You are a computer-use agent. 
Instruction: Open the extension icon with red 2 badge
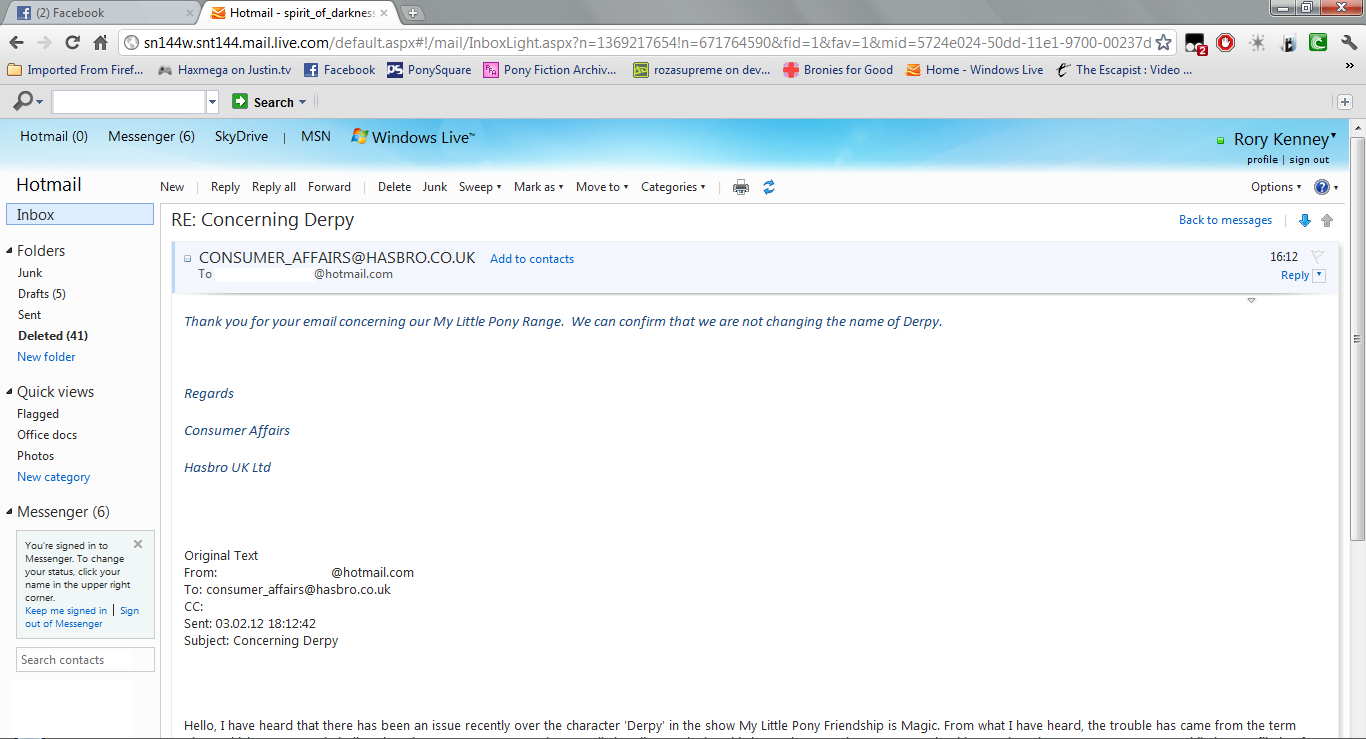coord(1196,43)
